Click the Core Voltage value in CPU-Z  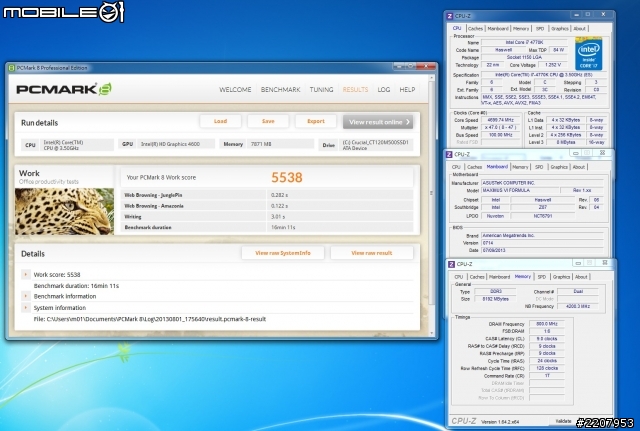tap(553, 65)
